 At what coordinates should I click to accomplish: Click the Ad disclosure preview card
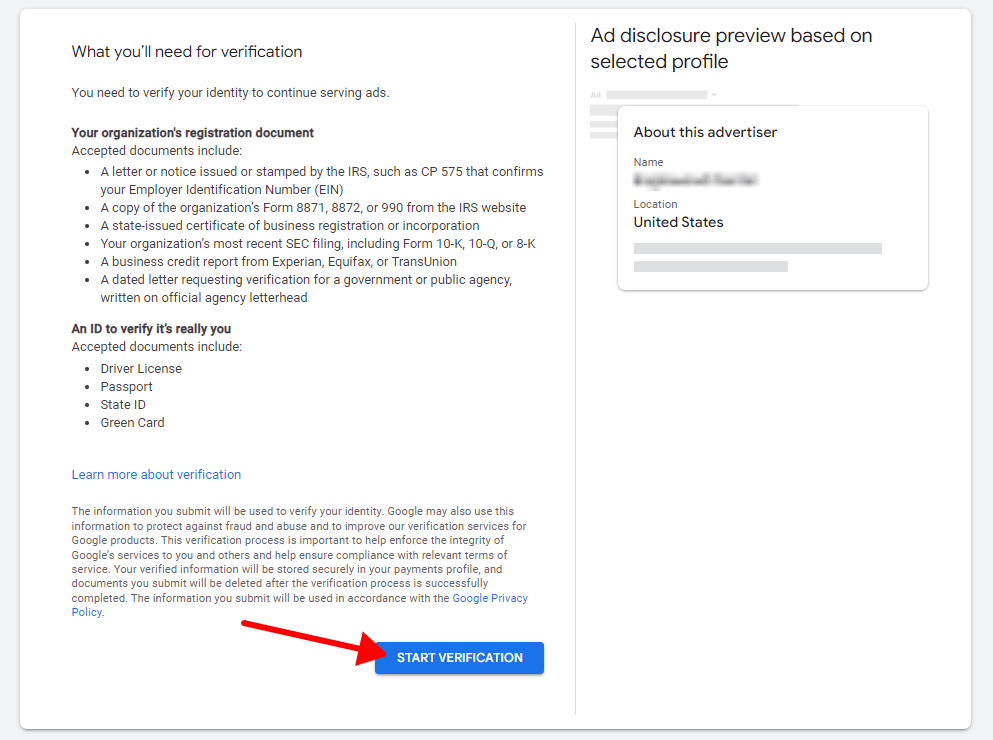[772, 197]
